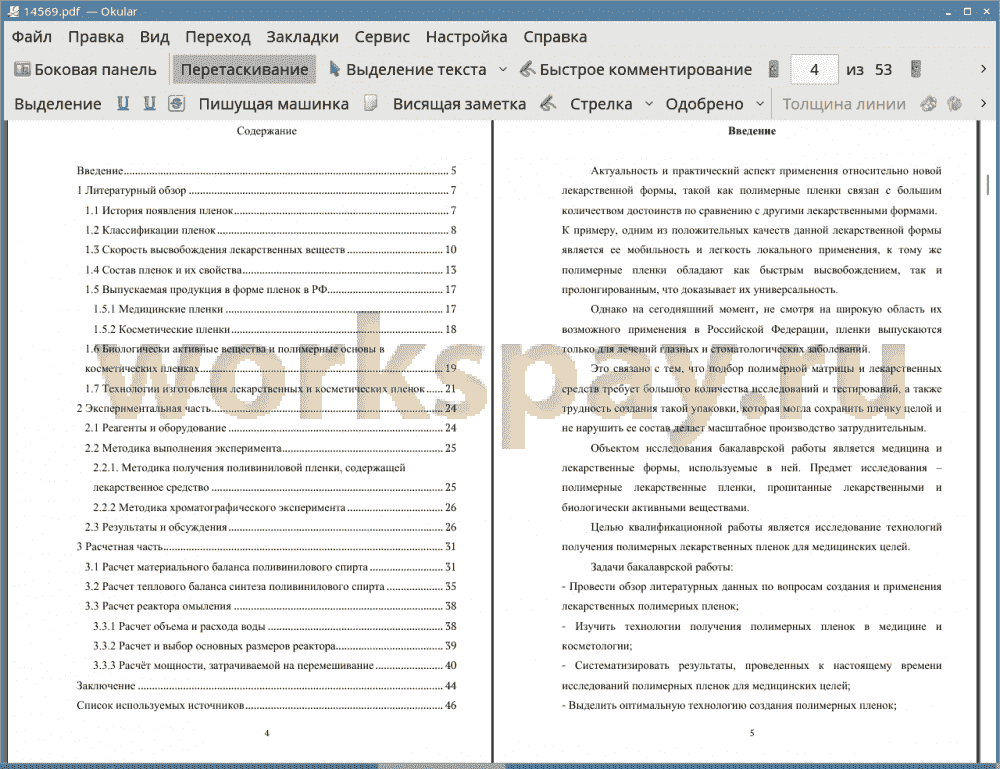
Task: Click the Быстрое комментирование pen icon
Action: (527, 70)
